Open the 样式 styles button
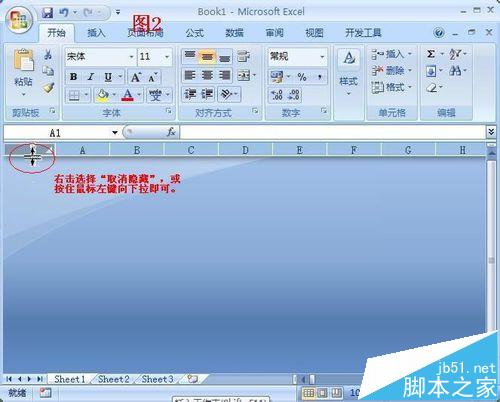 [x=348, y=72]
